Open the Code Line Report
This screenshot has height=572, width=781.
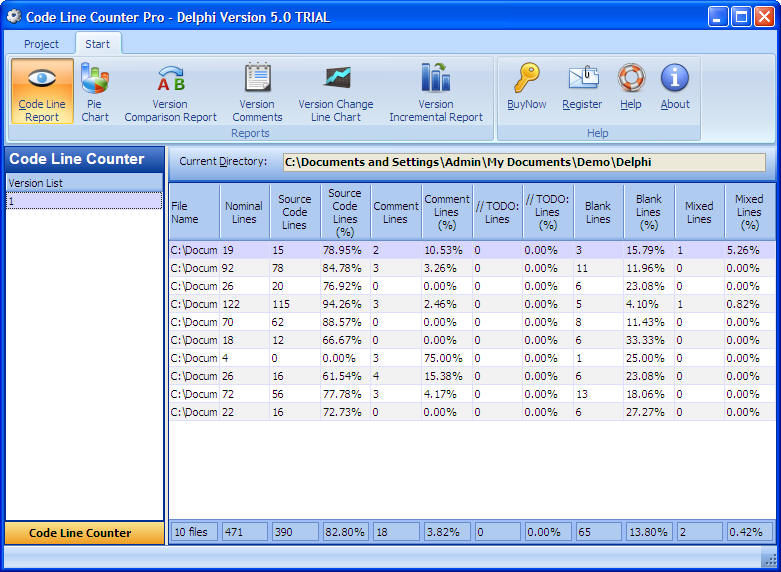(x=42, y=91)
